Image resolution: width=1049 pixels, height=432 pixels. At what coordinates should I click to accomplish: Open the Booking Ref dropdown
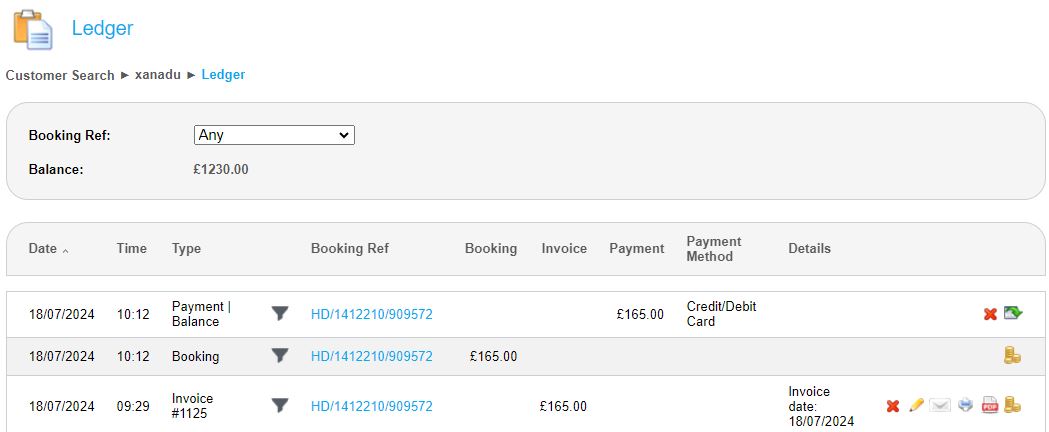(274, 135)
